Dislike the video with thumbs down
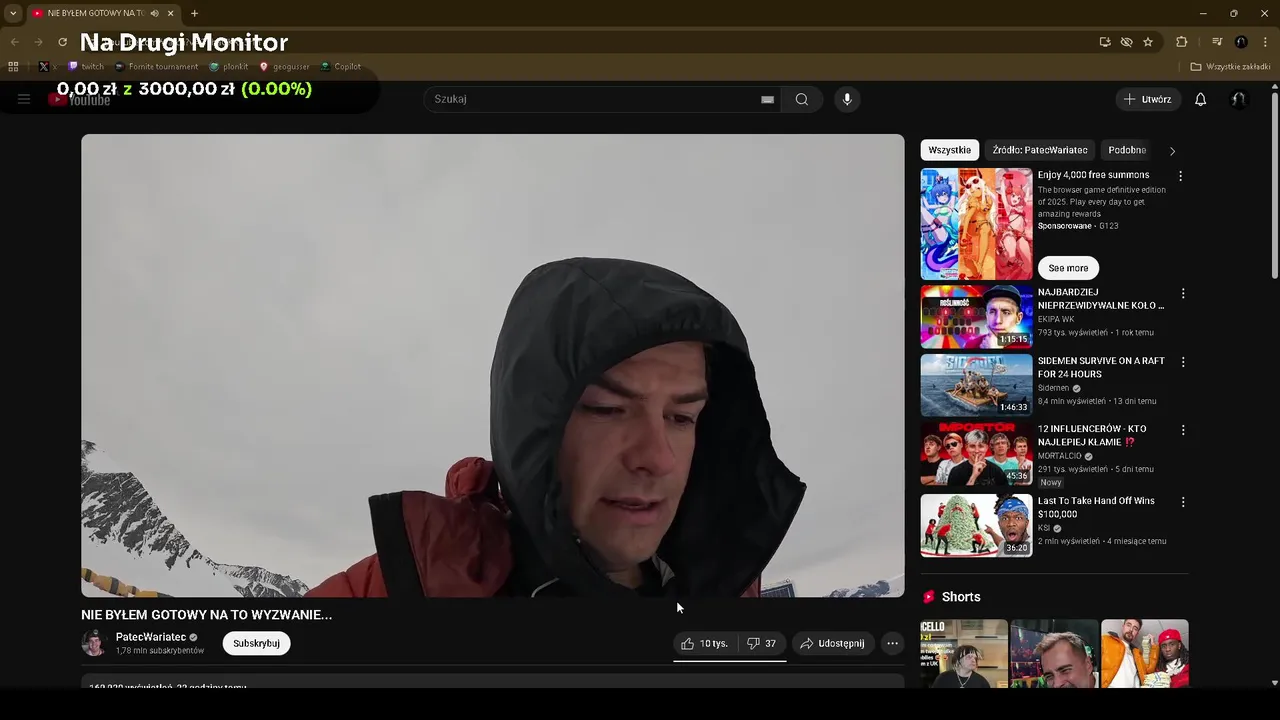 pos(762,643)
